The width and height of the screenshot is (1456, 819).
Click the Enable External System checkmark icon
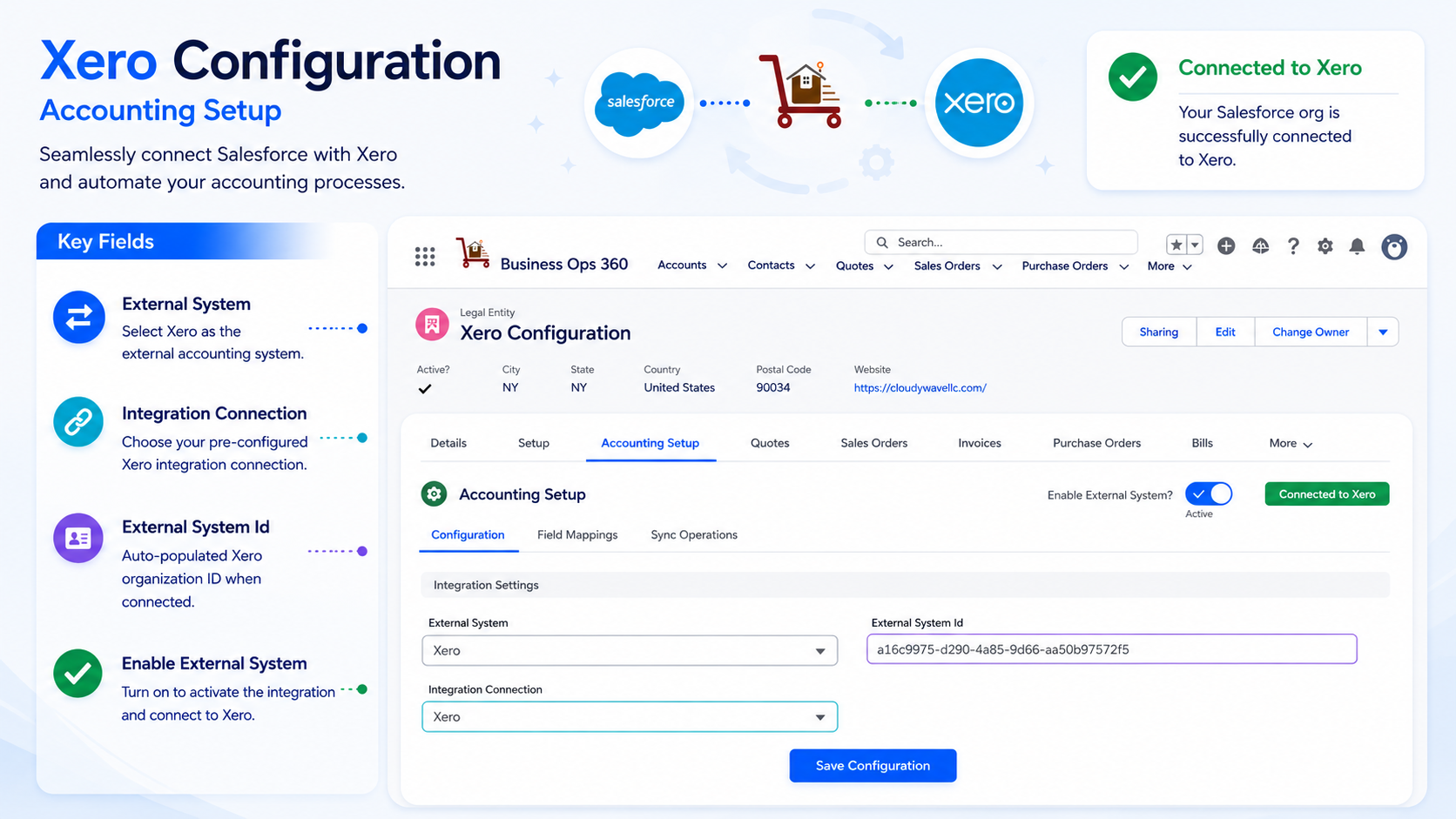78,674
